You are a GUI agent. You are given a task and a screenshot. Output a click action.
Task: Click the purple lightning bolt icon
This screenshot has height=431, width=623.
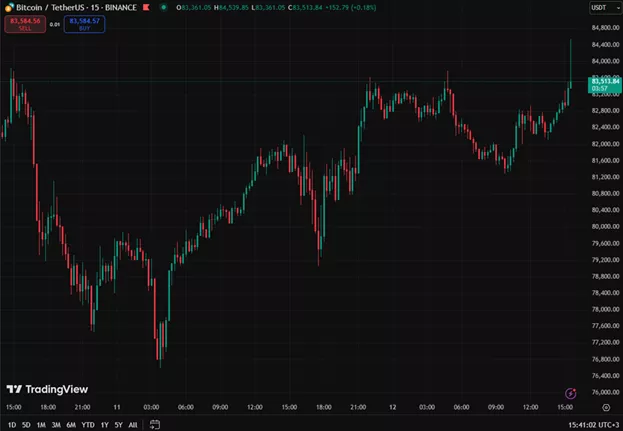pyautogui.click(x=571, y=394)
